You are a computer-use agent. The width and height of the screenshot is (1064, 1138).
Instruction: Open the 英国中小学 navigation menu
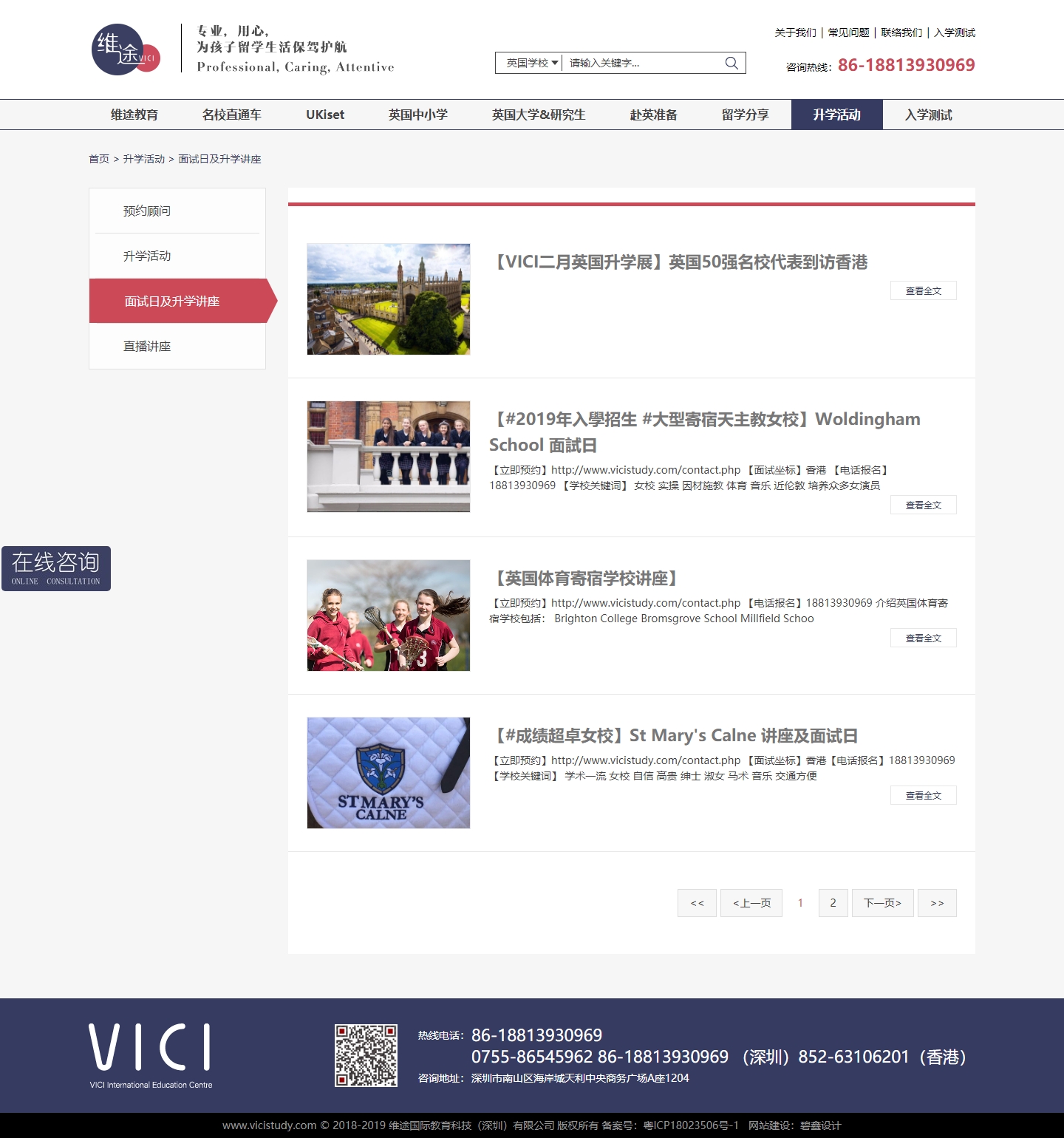[417, 115]
